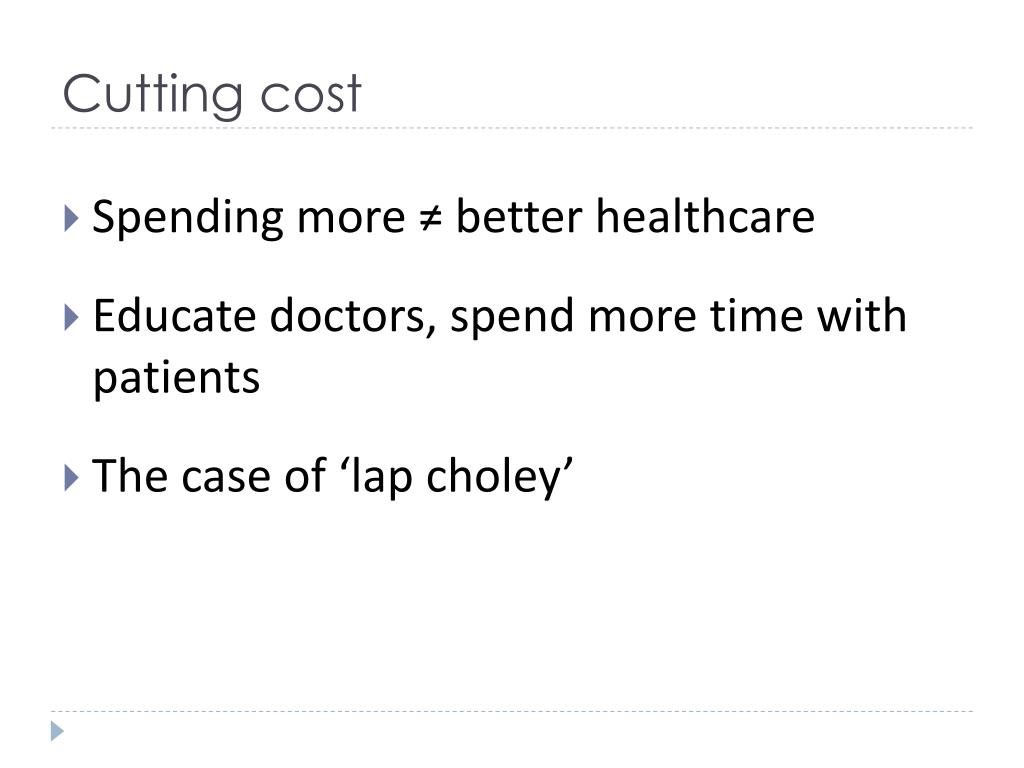Click the arrow bullet before 'The case of'
Screen dimensions: 1024x768
(72, 478)
